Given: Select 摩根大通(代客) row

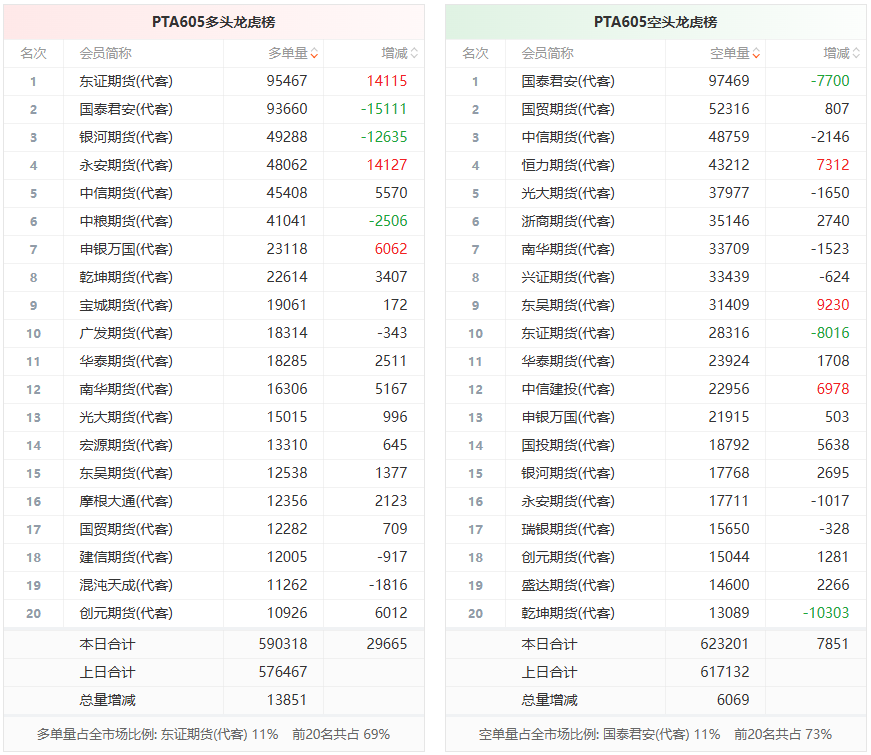Looking at the screenshot, I should click(214, 501).
